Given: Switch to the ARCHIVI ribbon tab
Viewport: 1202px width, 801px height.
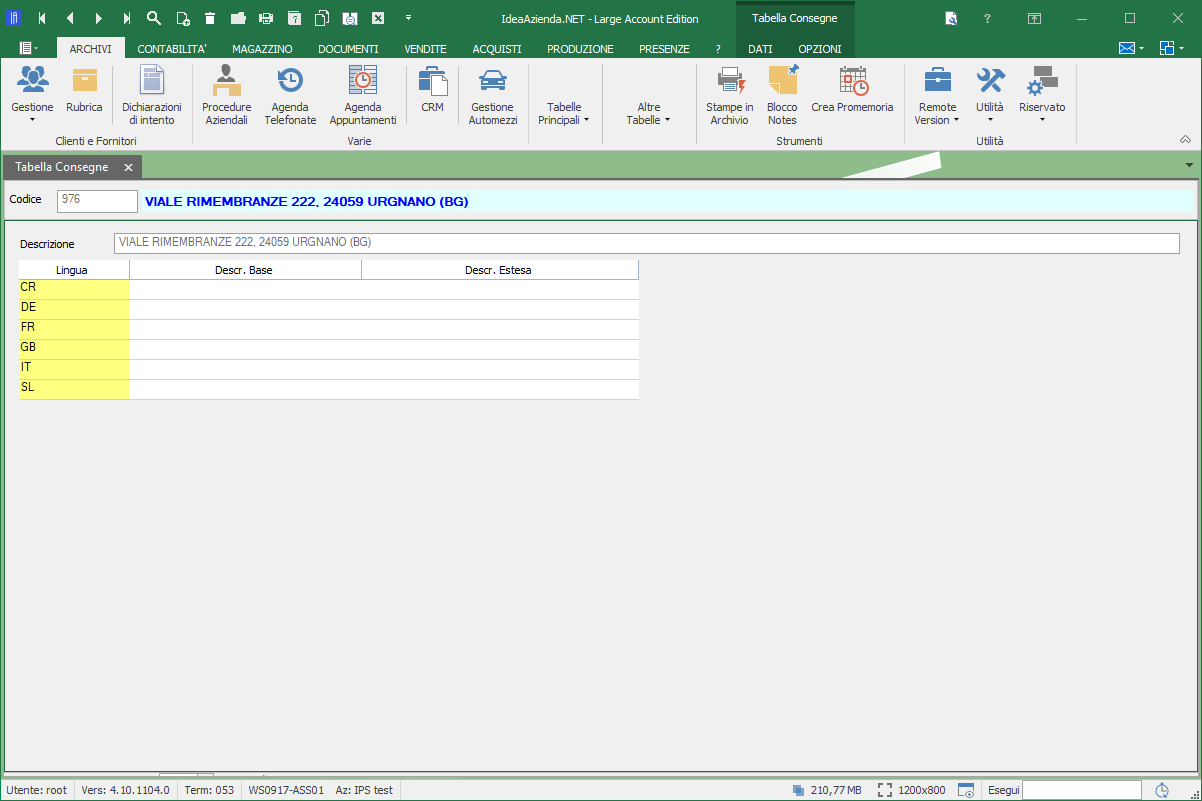Looking at the screenshot, I should 90,49.
